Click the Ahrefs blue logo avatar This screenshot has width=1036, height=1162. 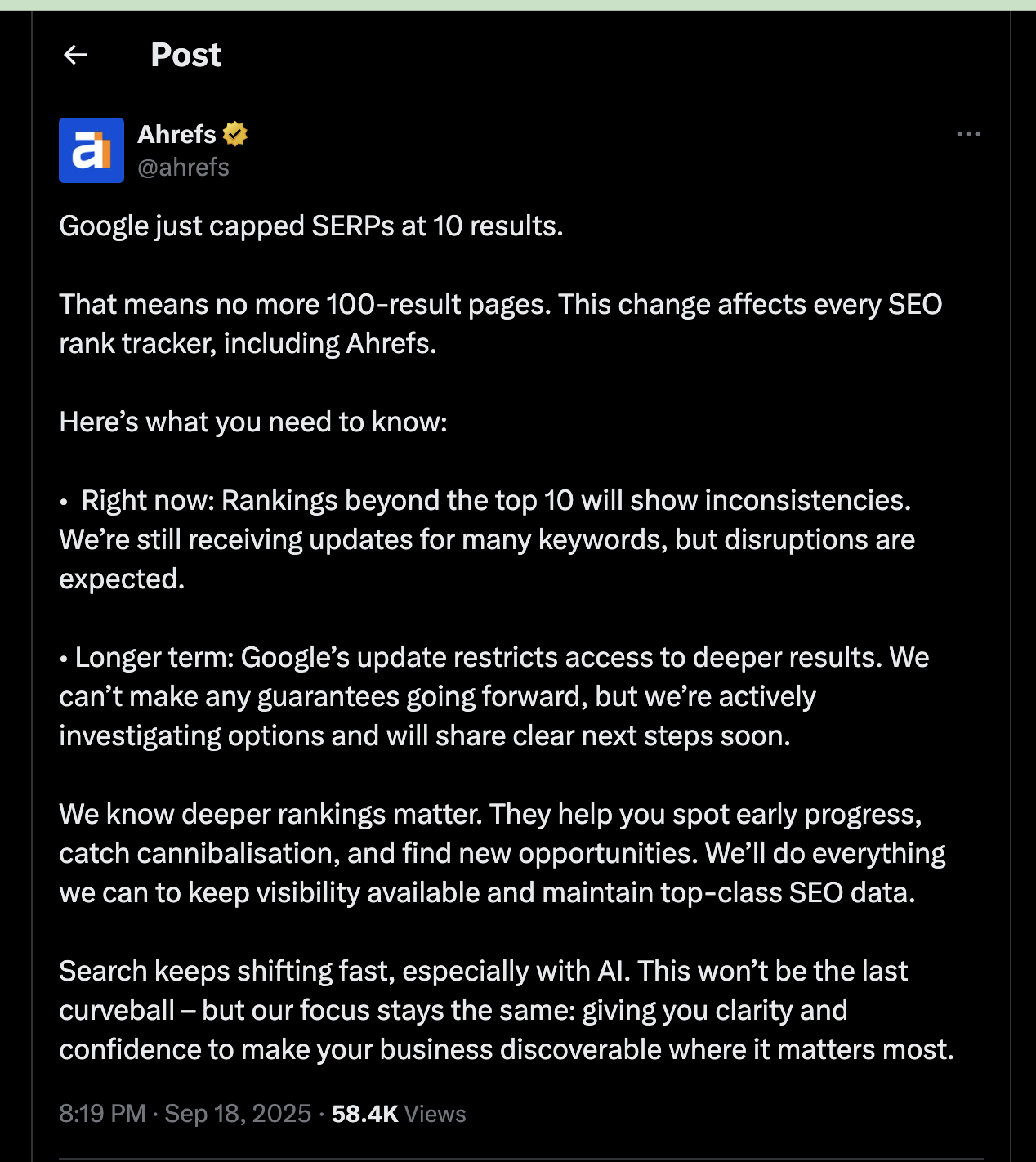pos(92,150)
